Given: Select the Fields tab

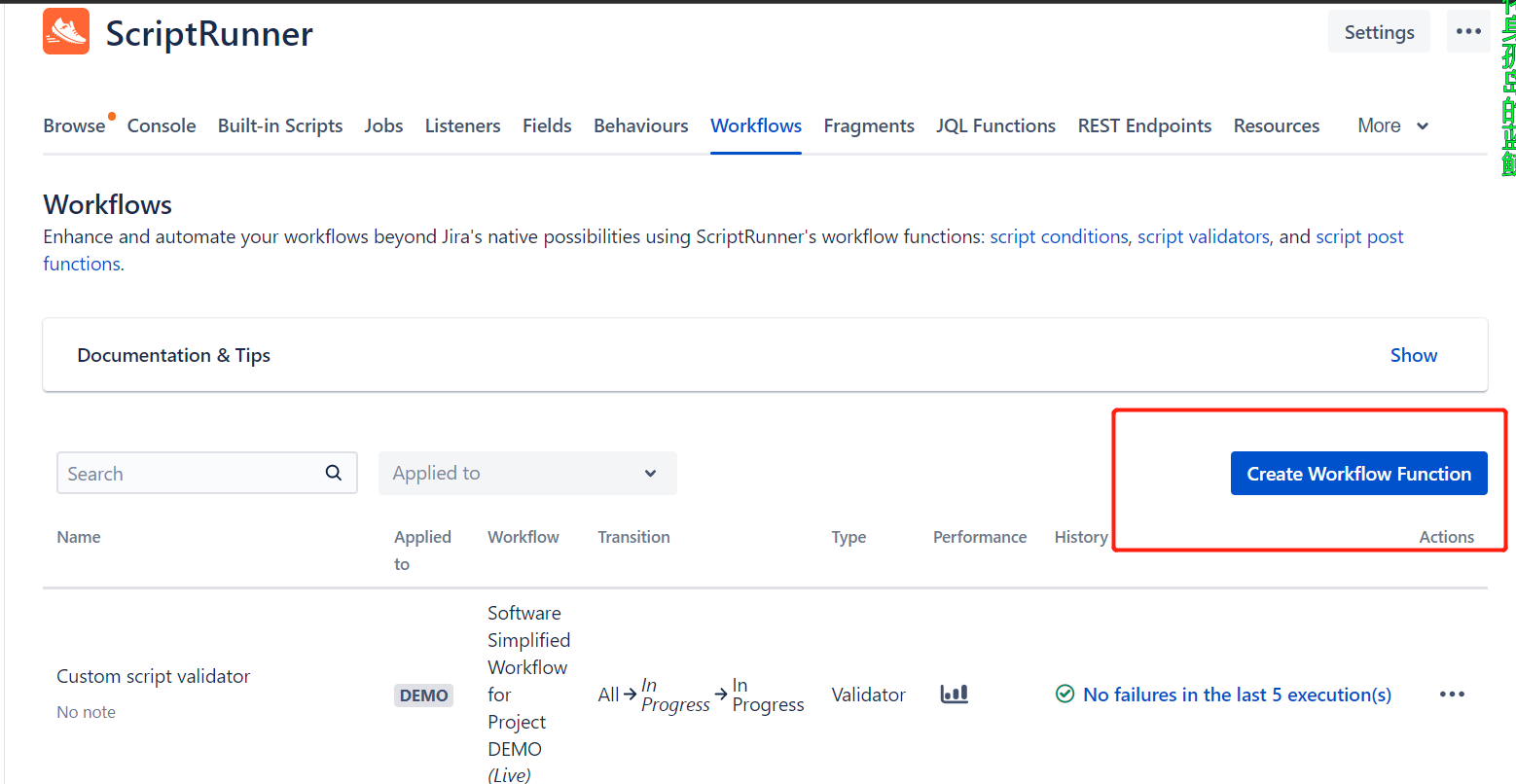Looking at the screenshot, I should point(547,125).
